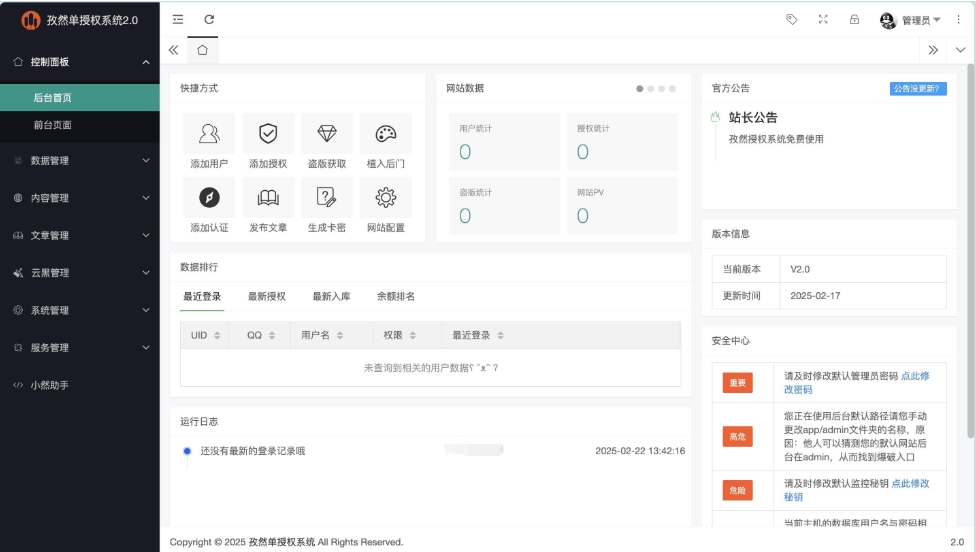Click the 站长公告 heading
976x552 pixels.
coord(753,118)
